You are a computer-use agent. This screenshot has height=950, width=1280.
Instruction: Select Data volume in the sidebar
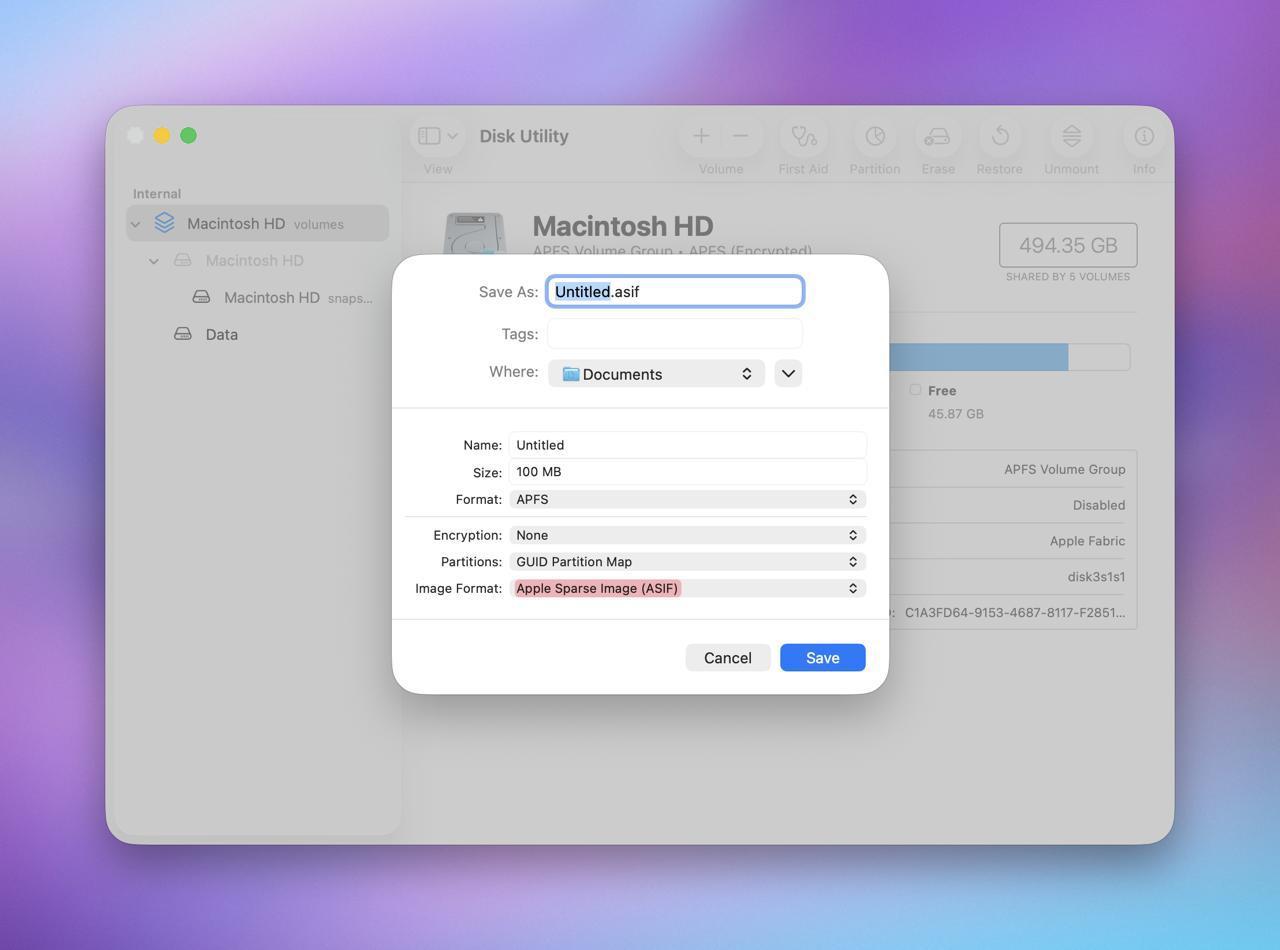click(257, 334)
